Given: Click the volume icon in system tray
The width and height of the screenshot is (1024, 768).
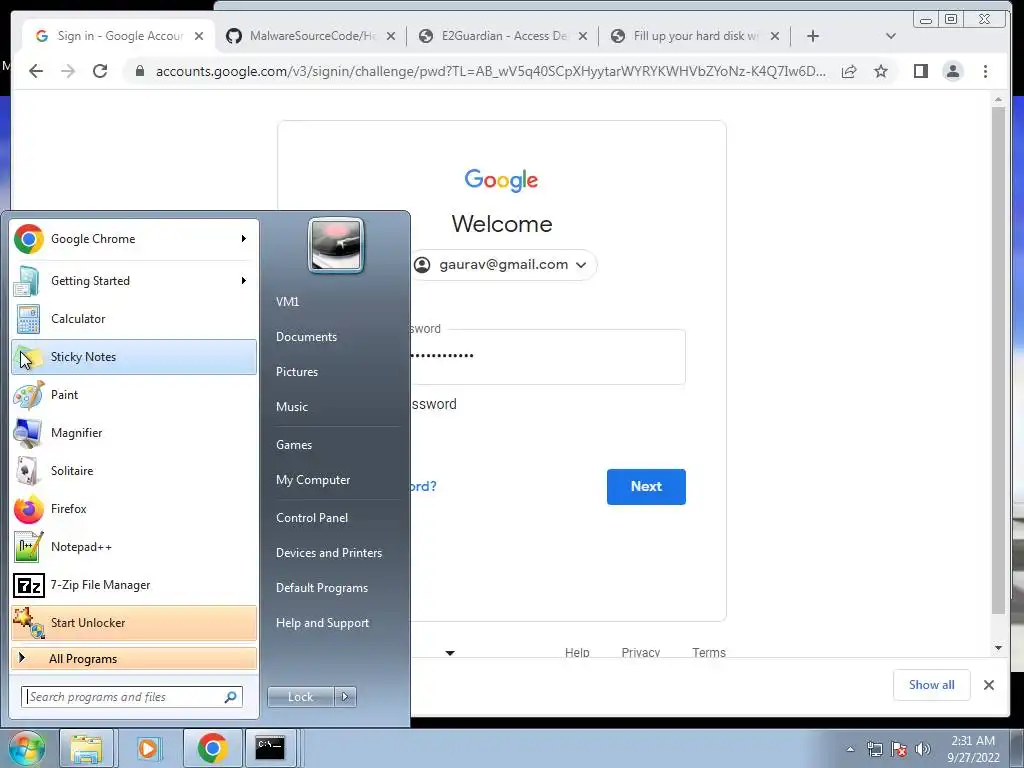Looking at the screenshot, I should click(x=923, y=749).
